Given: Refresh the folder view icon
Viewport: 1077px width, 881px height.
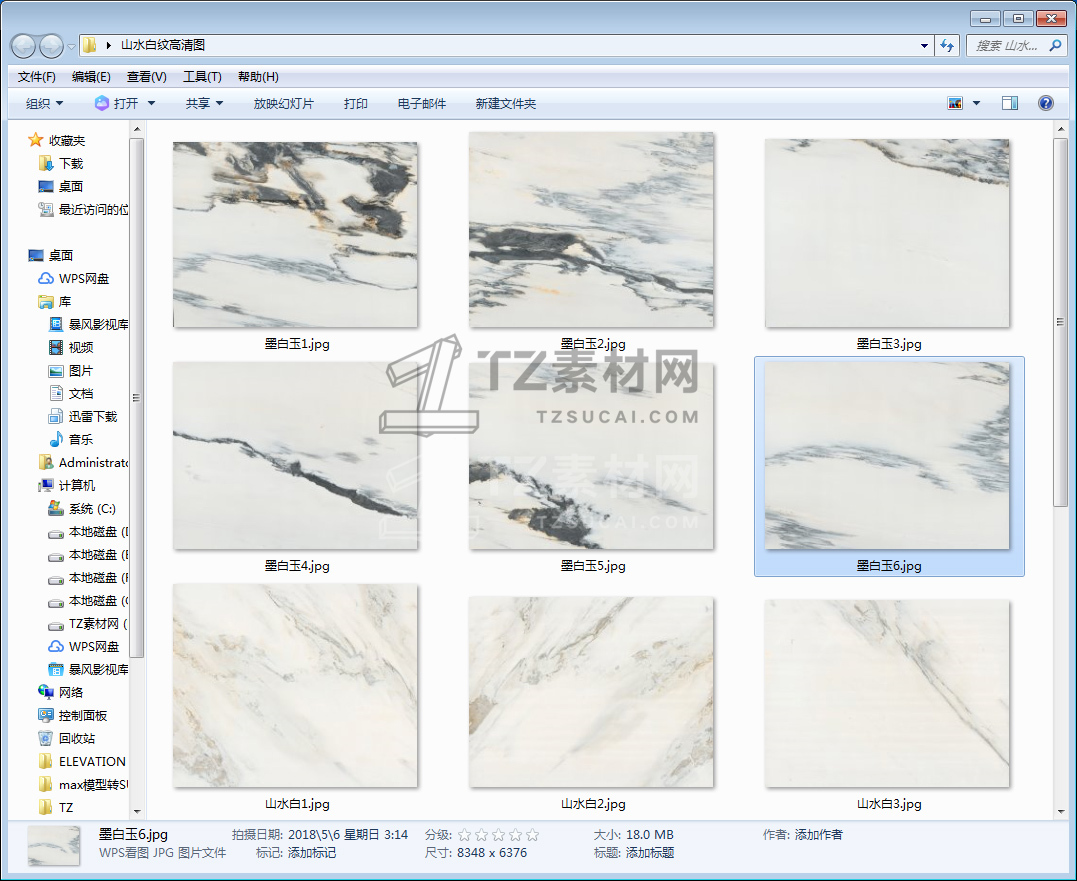Looking at the screenshot, I should [947, 46].
